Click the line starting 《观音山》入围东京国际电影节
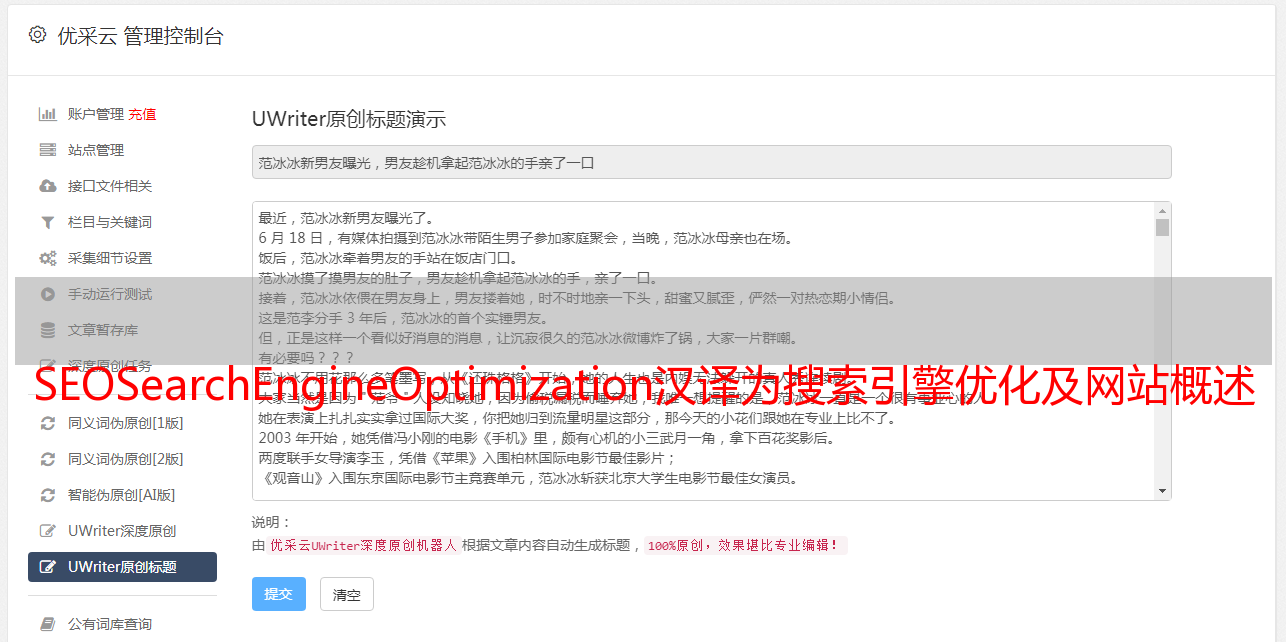Viewport: 1286px width, 642px height. [528, 478]
